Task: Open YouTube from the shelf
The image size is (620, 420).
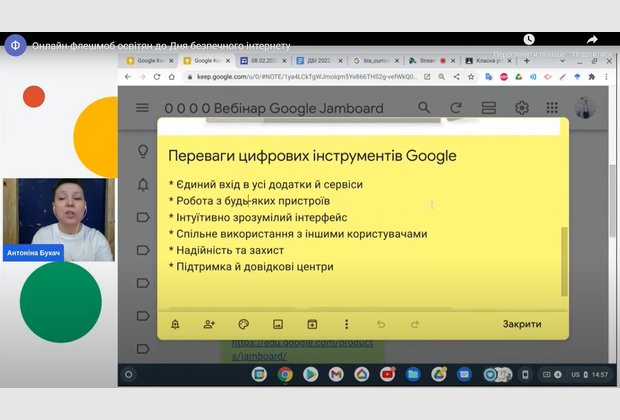Action: coord(388,374)
